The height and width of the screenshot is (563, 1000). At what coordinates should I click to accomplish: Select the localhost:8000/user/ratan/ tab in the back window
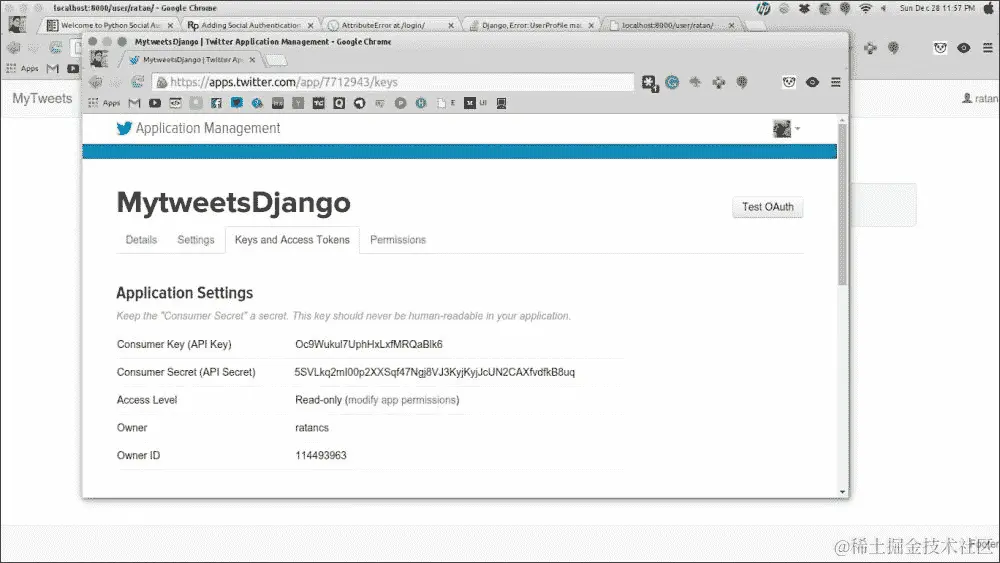[x=671, y=26]
